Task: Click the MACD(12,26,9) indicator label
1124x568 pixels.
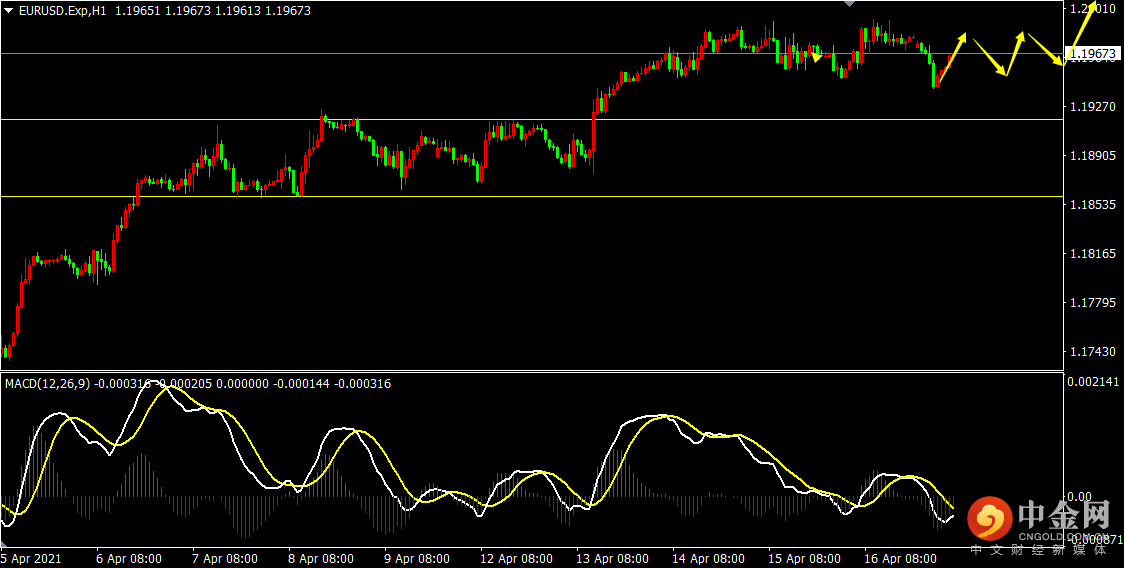Action: [47, 384]
